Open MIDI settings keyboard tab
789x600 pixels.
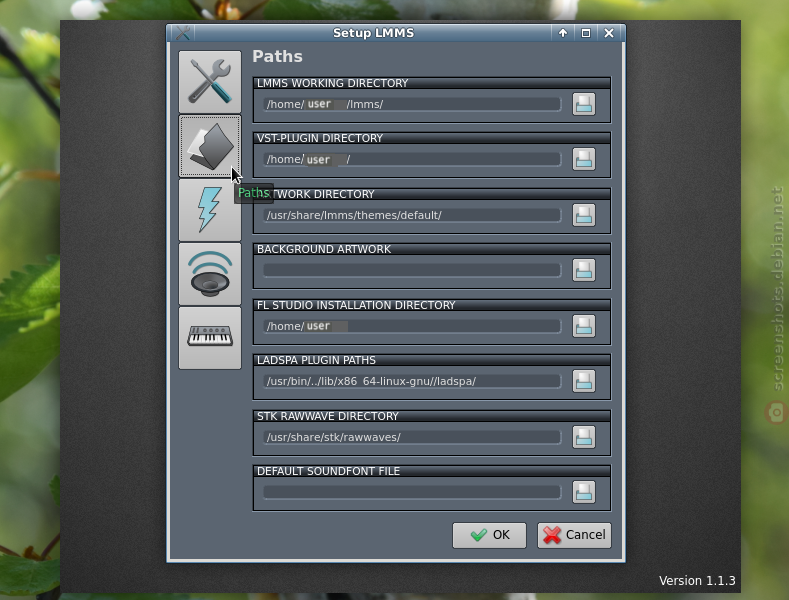click(x=210, y=338)
